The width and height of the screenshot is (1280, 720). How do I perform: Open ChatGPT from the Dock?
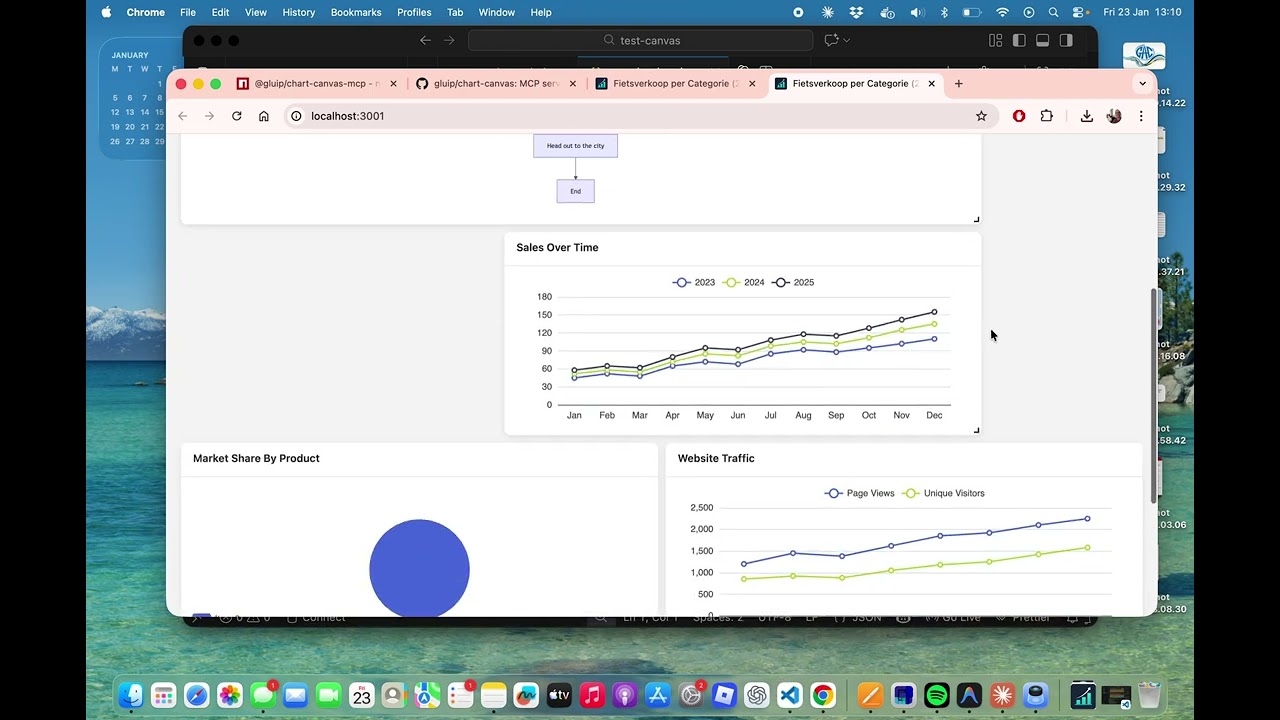[757, 695]
